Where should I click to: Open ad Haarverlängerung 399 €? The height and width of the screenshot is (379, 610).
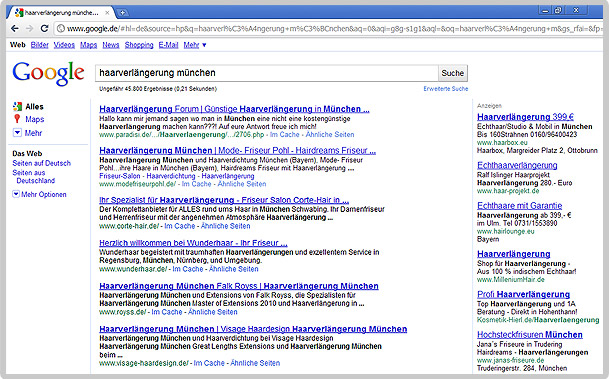point(525,117)
